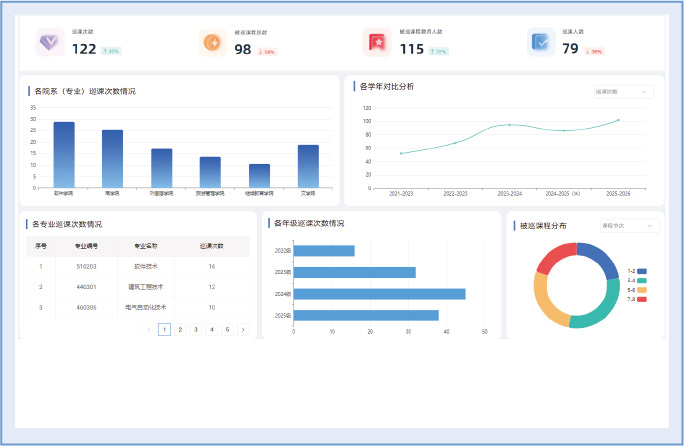Click the red star icon beside 115

pyautogui.click(x=377, y=43)
